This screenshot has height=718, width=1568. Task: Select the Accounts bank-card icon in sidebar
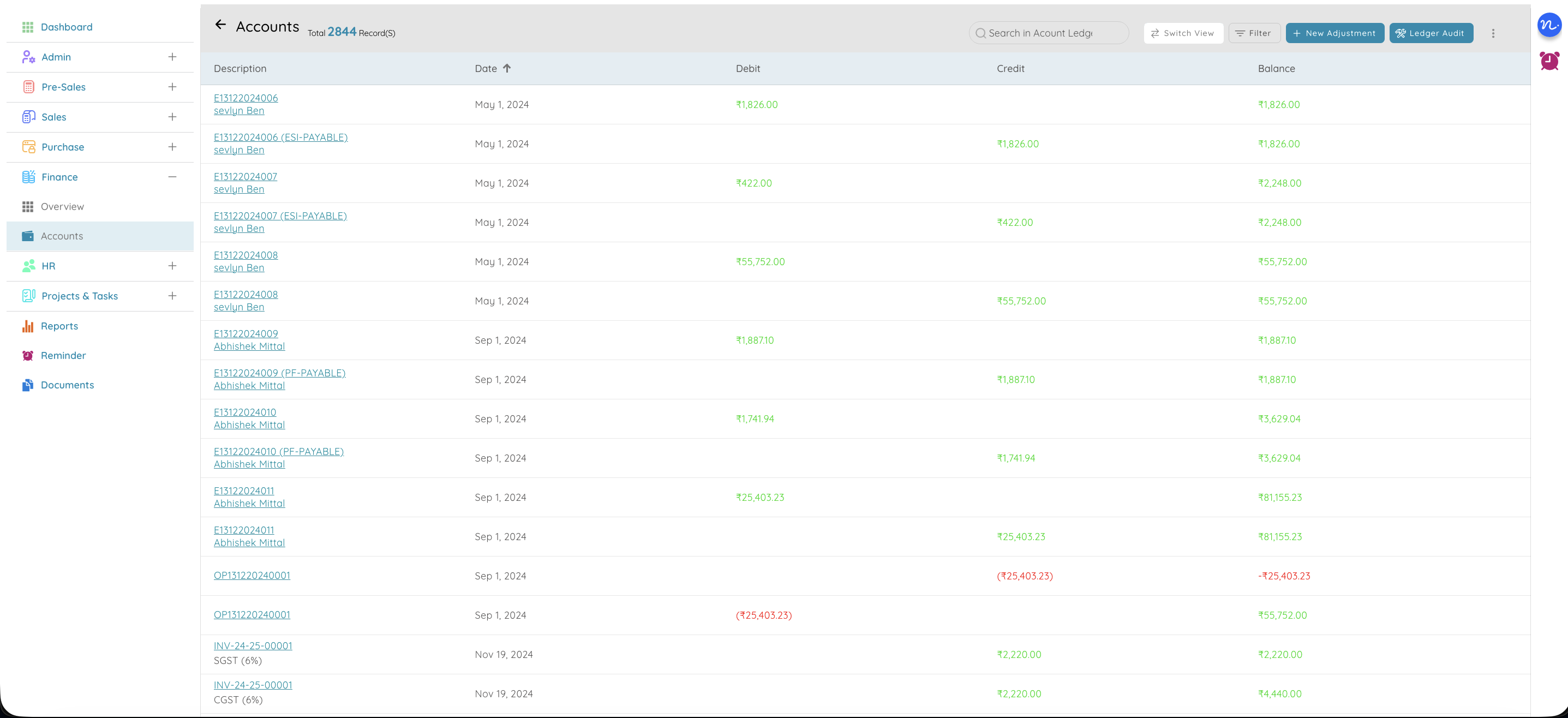[28, 236]
